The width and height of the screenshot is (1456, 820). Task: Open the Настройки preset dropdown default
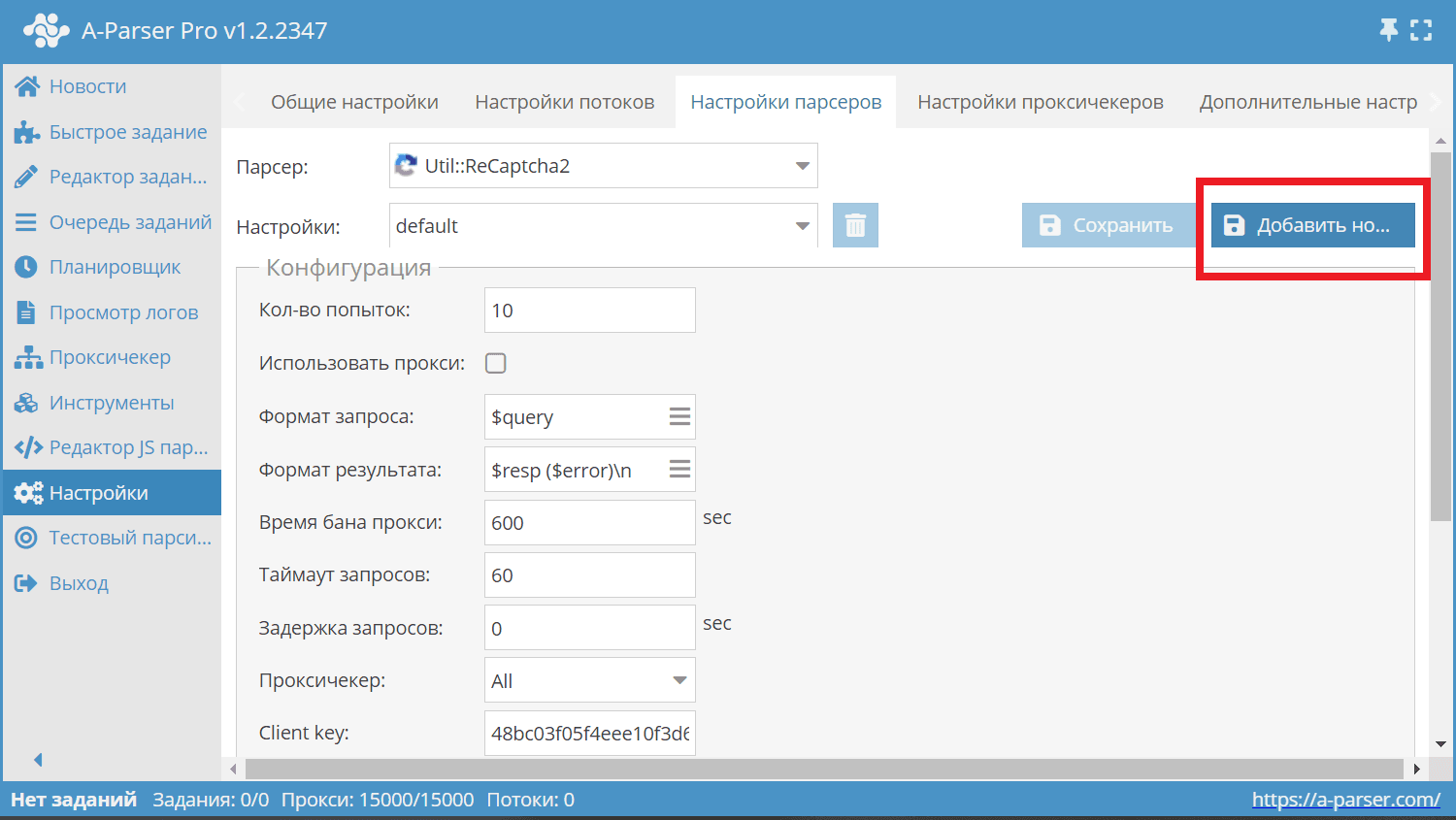pyautogui.click(x=603, y=226)
